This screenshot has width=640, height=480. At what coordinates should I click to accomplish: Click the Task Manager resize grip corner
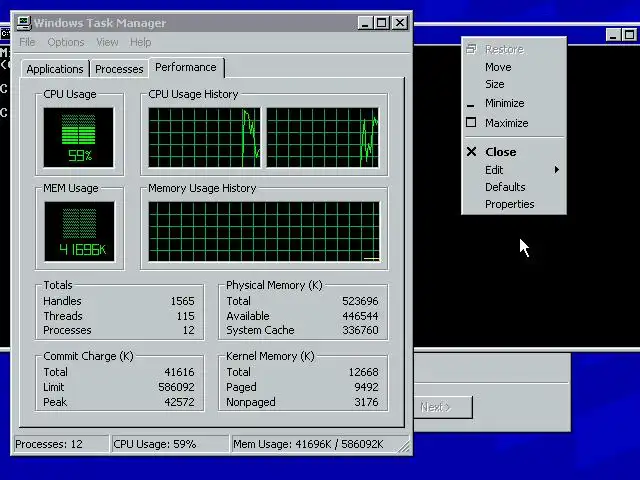coord(404,447)
